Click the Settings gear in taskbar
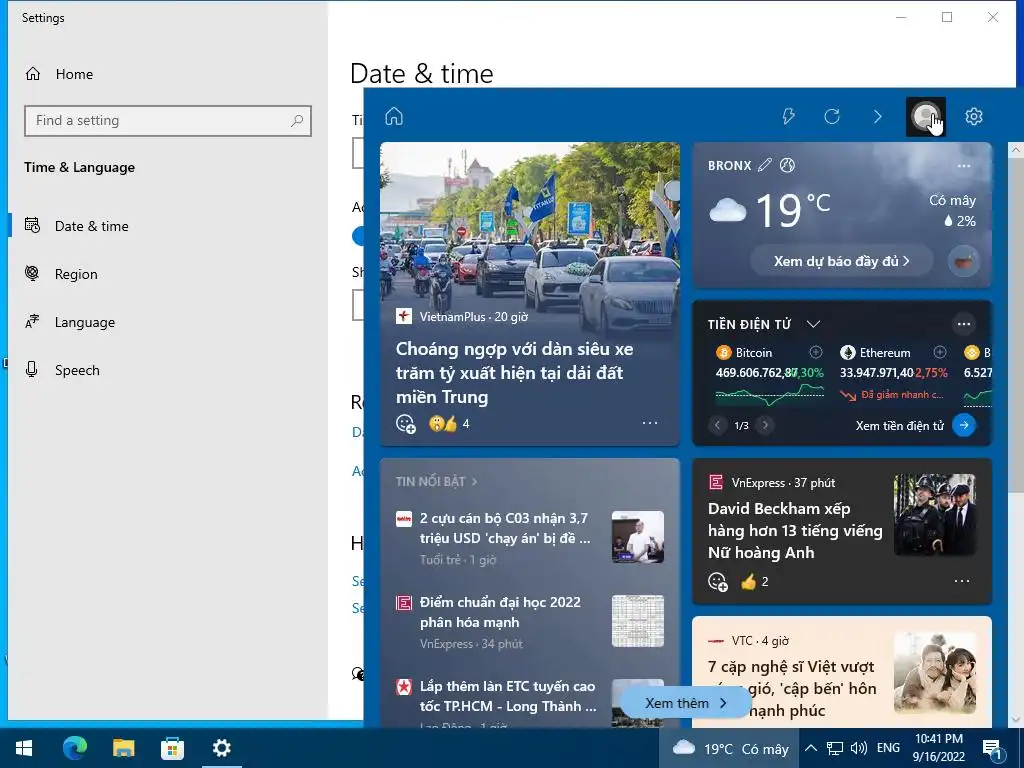The image size is (1024, 768). click(x=221, y=748)
